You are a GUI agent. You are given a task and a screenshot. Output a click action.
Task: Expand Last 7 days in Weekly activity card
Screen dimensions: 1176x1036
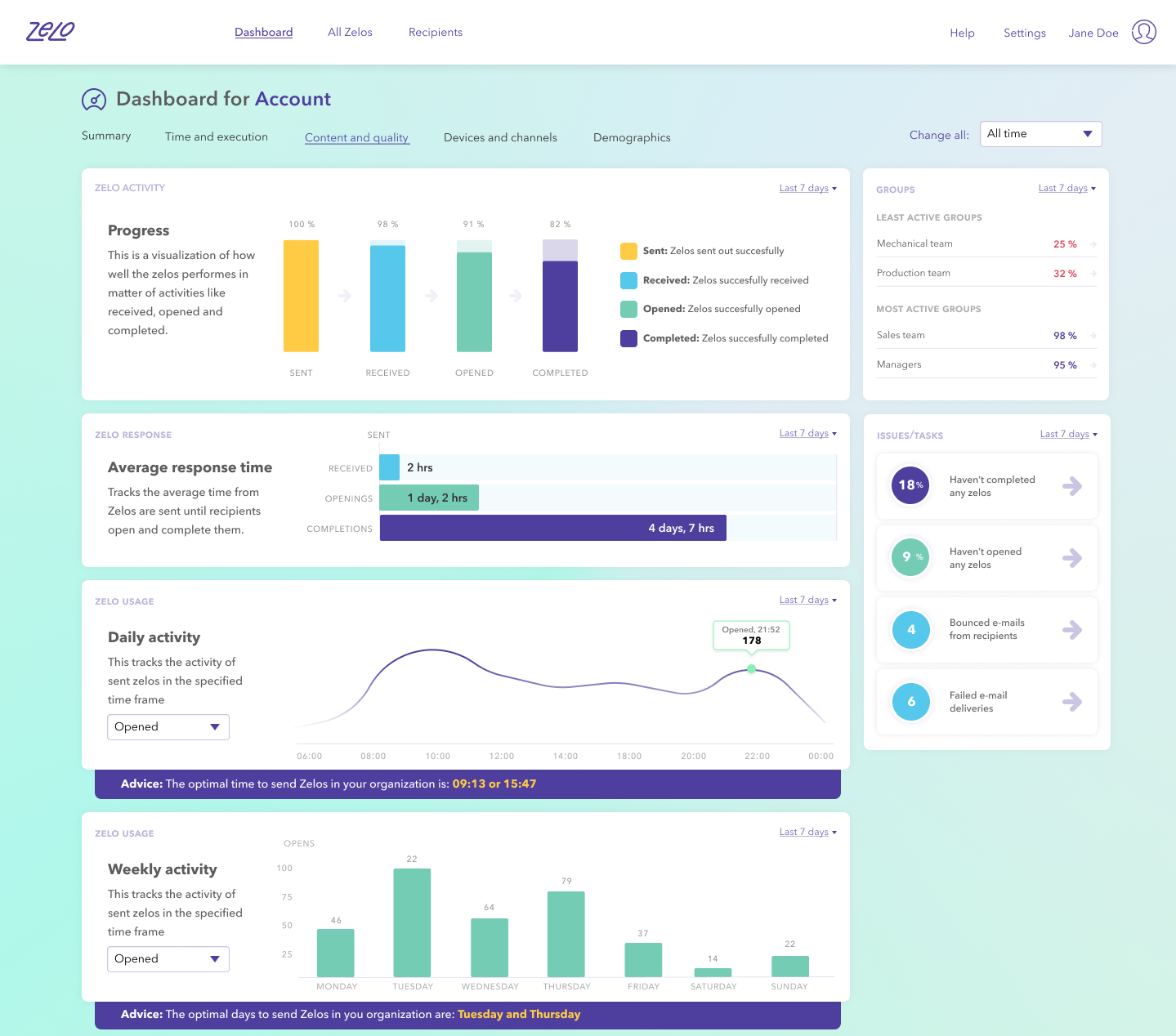808,832
